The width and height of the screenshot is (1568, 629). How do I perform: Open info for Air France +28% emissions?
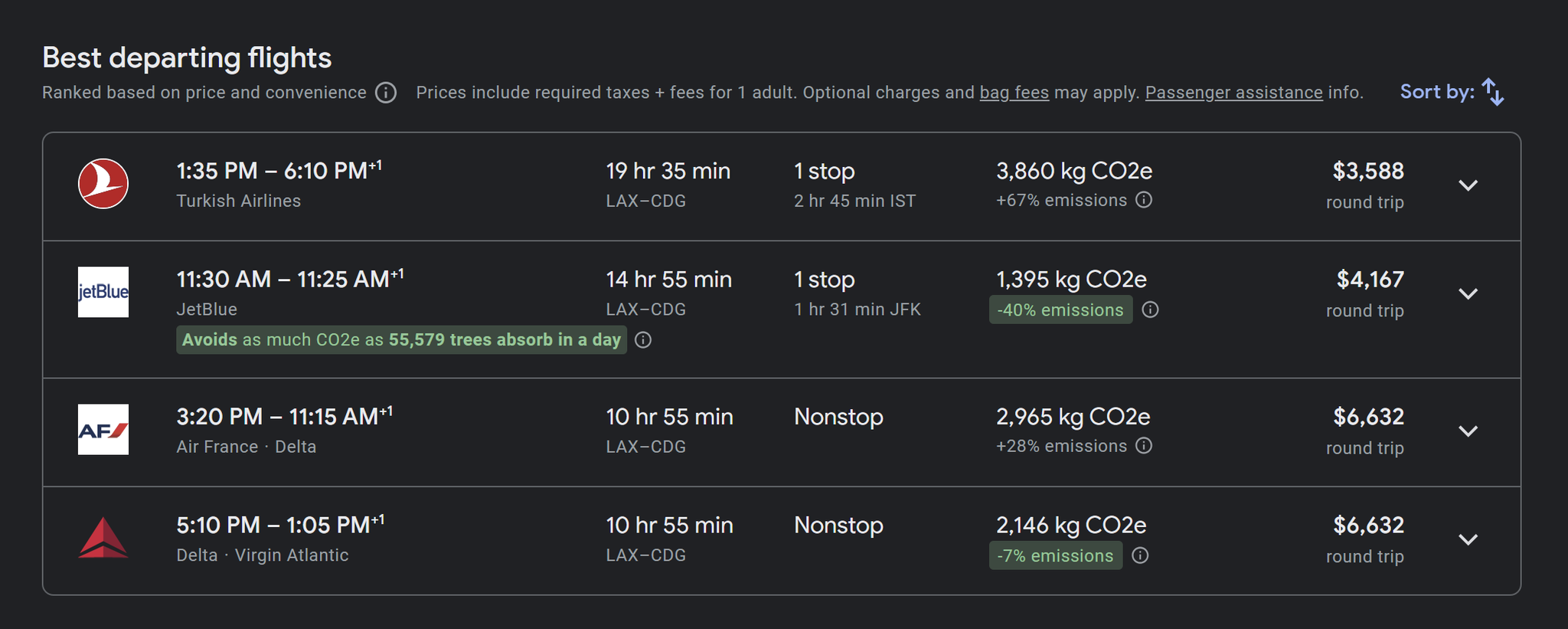coord(1144,445)
